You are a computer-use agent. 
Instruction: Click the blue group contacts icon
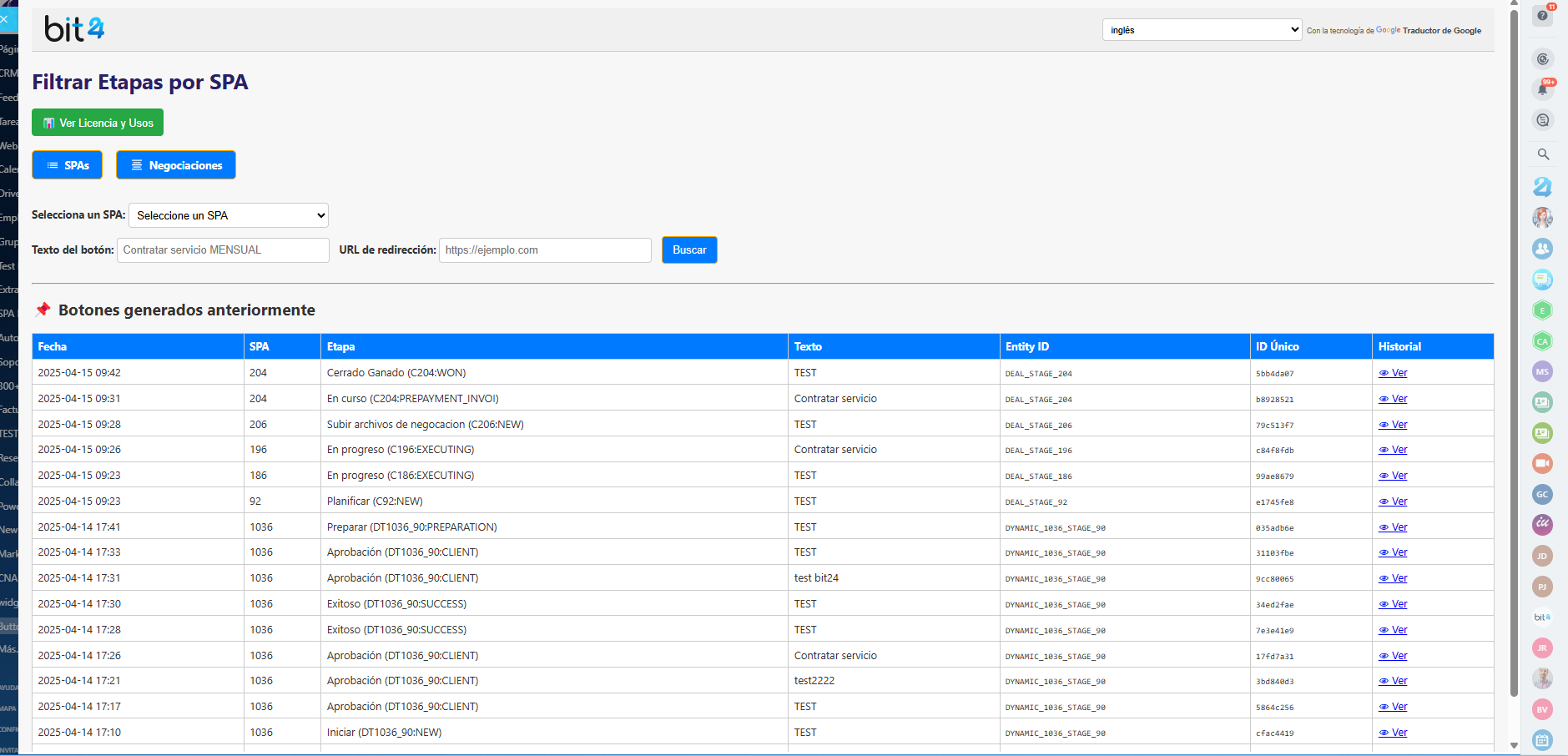pos(1542,249)
